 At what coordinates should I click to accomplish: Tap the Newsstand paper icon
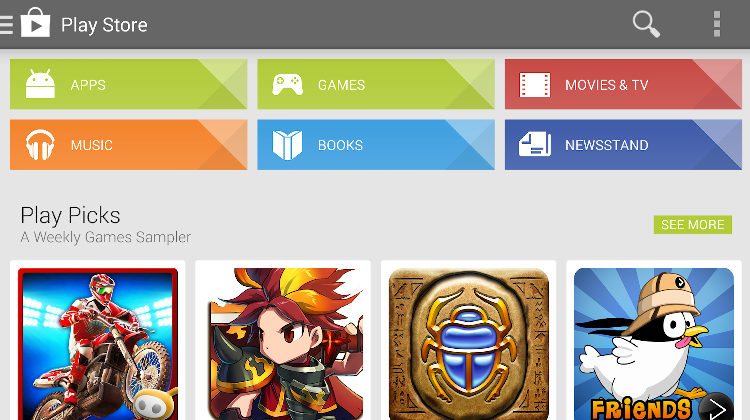point(535,144)
